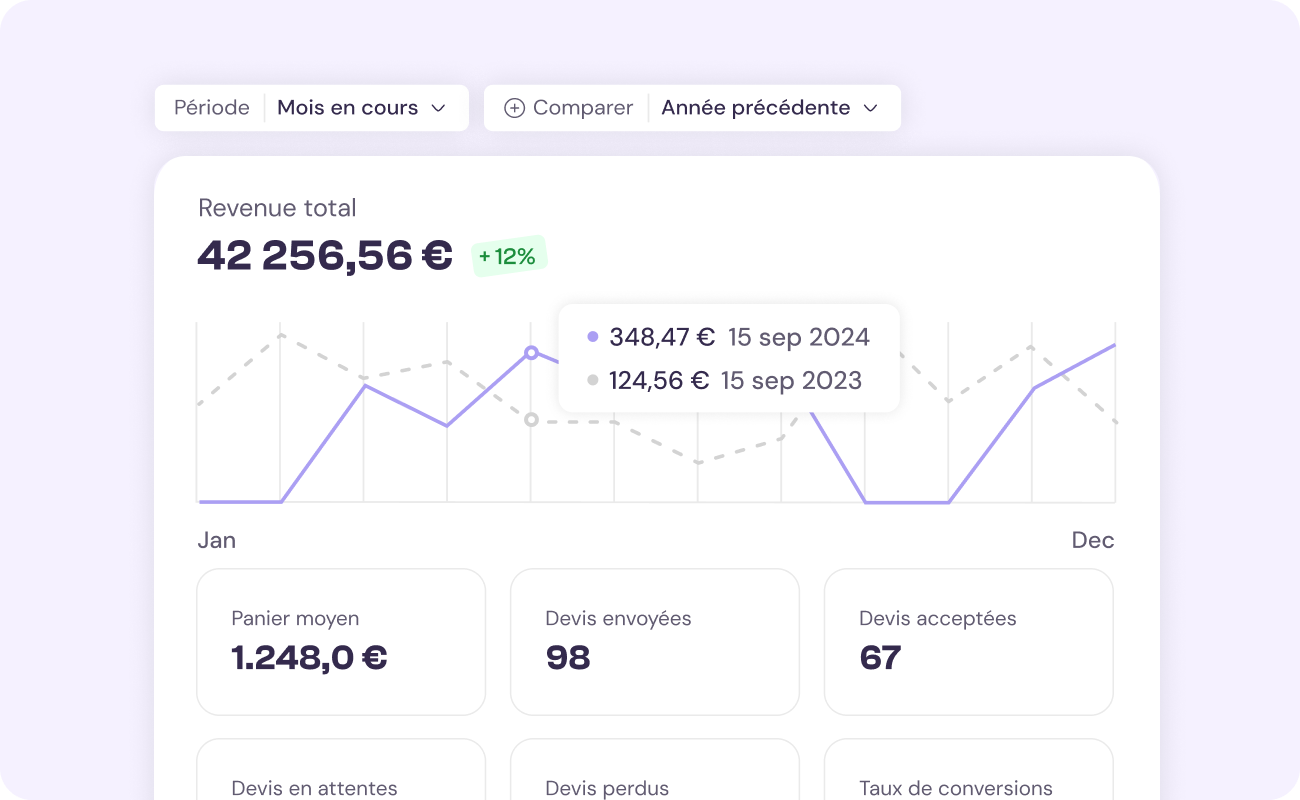Click the hollow marker on the dashed gray line
1300x800 pixels.
click(531, 420)
